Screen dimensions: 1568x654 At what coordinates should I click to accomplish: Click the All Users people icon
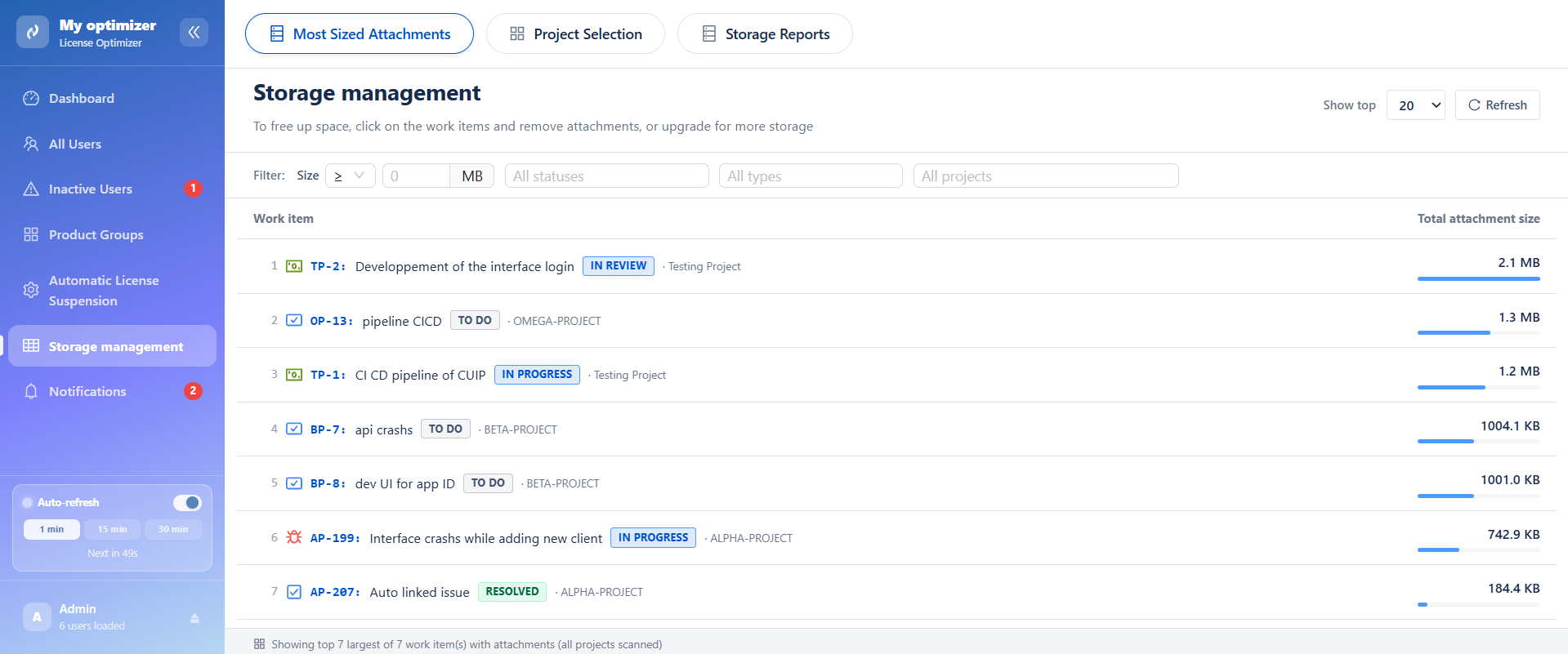[x=31, y=144]
